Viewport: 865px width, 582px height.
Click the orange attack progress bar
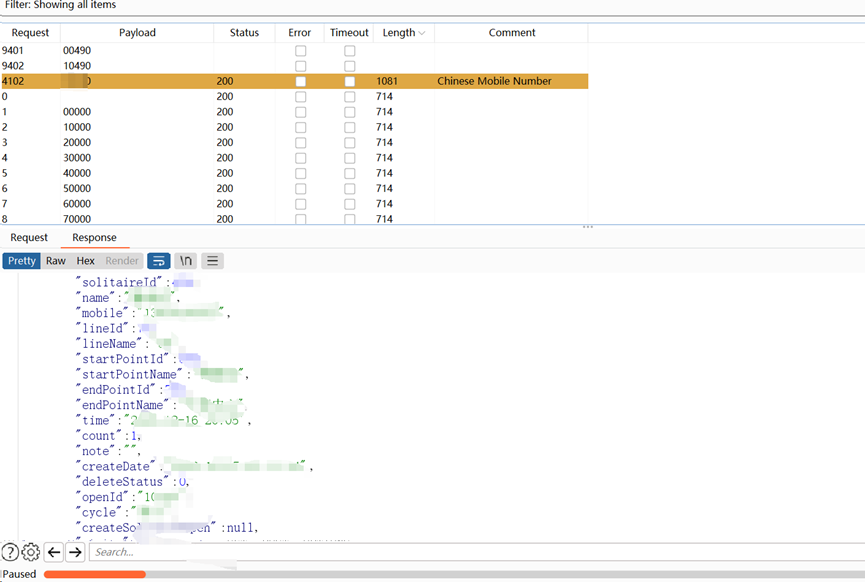tap(95, 574)
